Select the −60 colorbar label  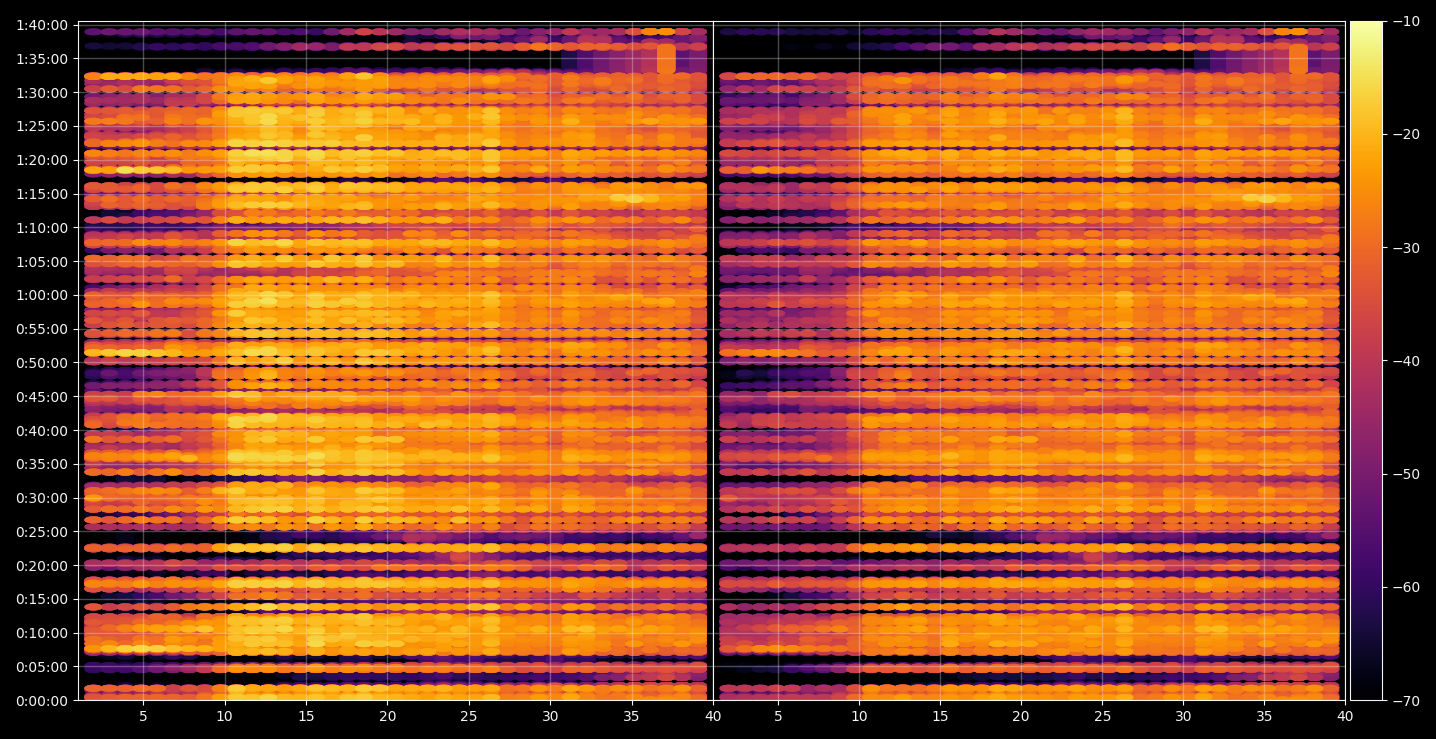1405,586
